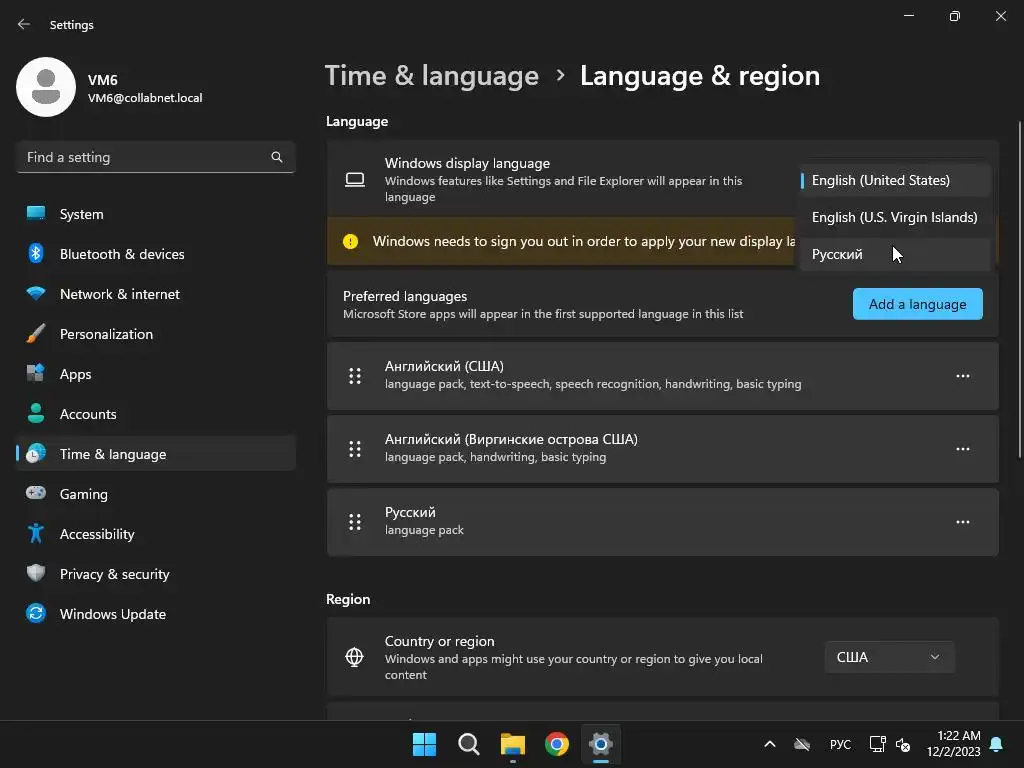
Task: Click drag handle for Русский language
Action: click(355, 522)
